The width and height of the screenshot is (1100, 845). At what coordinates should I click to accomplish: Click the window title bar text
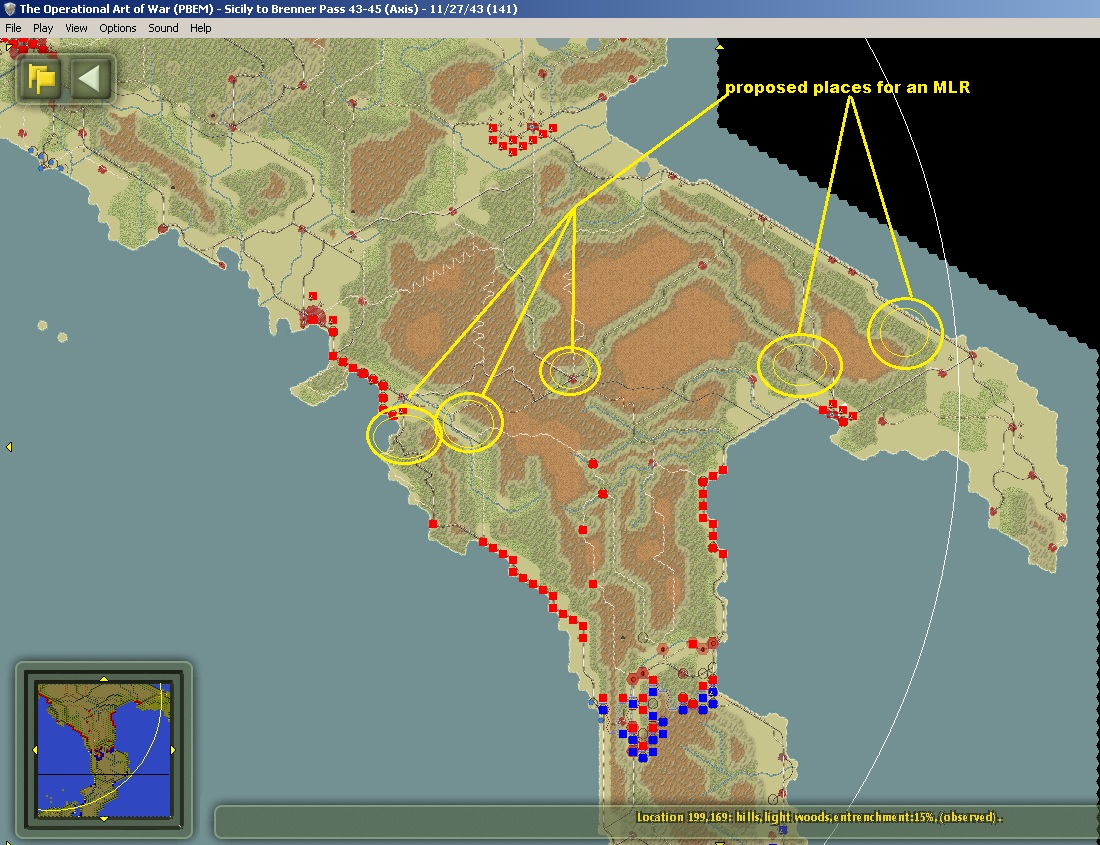(x=268, y=9)
